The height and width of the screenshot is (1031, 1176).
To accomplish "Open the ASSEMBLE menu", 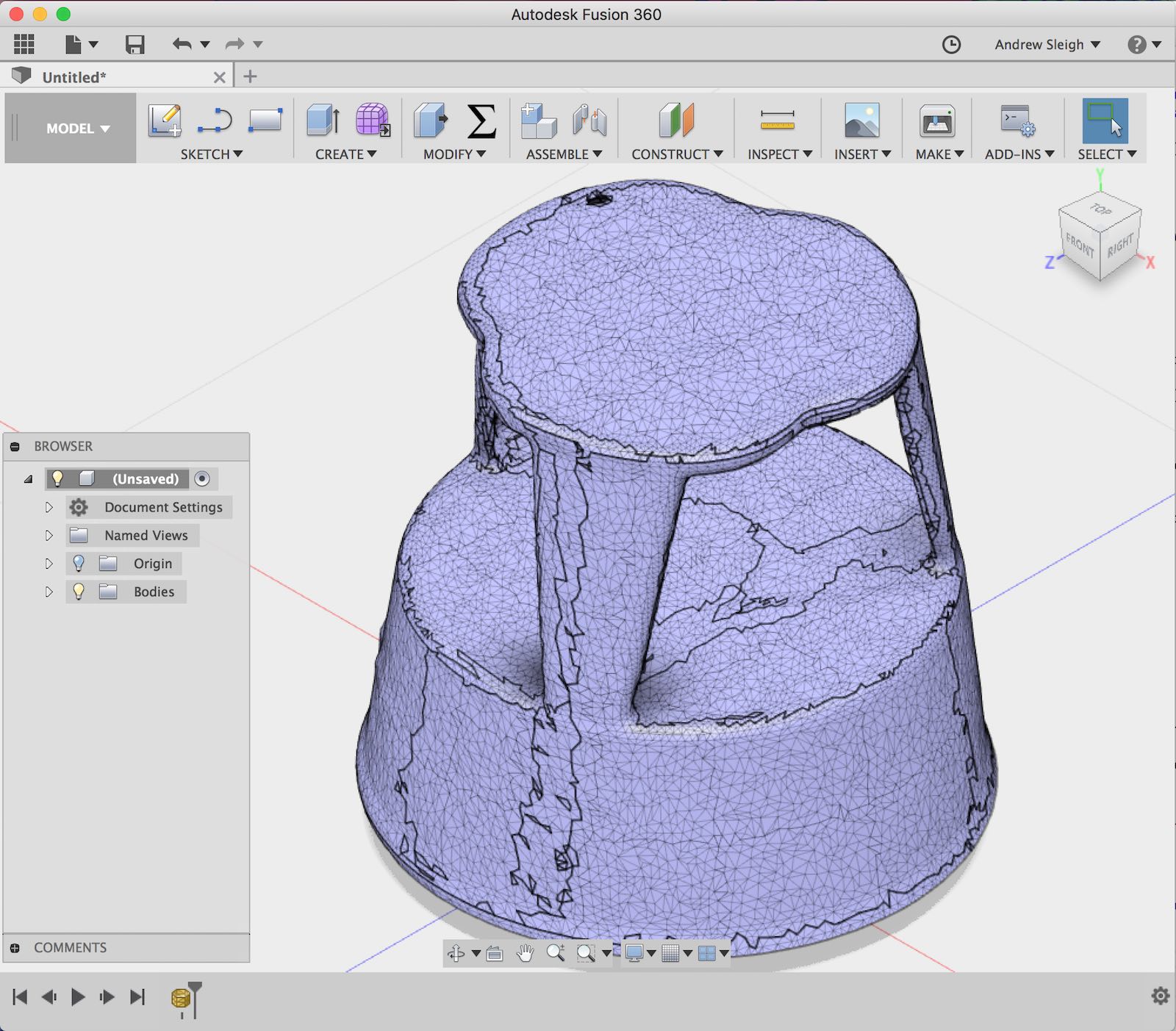I will 564,154.
